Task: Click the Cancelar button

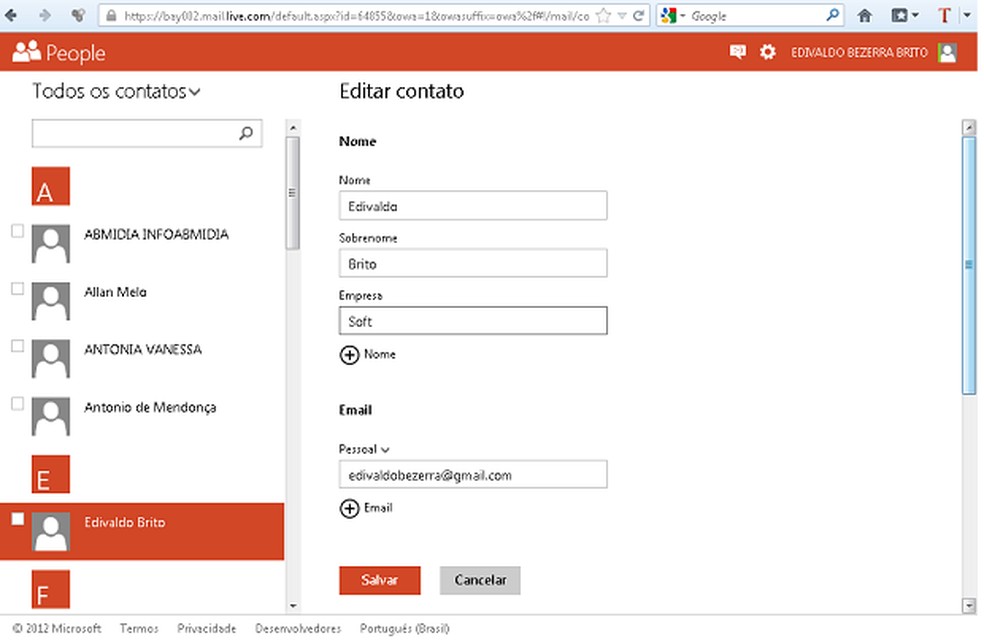Action: click(480, 580)
